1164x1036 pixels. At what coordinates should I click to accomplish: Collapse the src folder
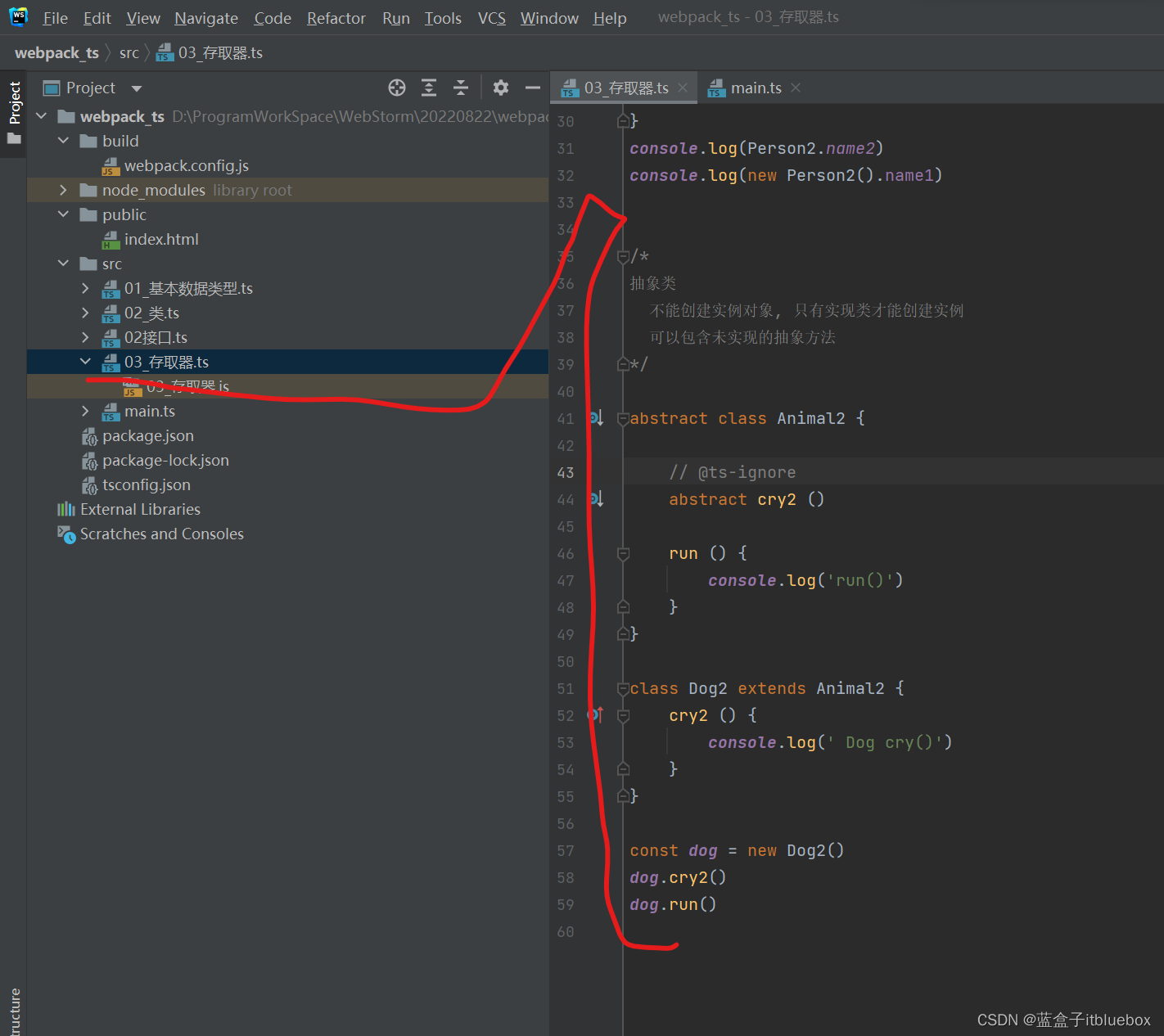point(64,264)
